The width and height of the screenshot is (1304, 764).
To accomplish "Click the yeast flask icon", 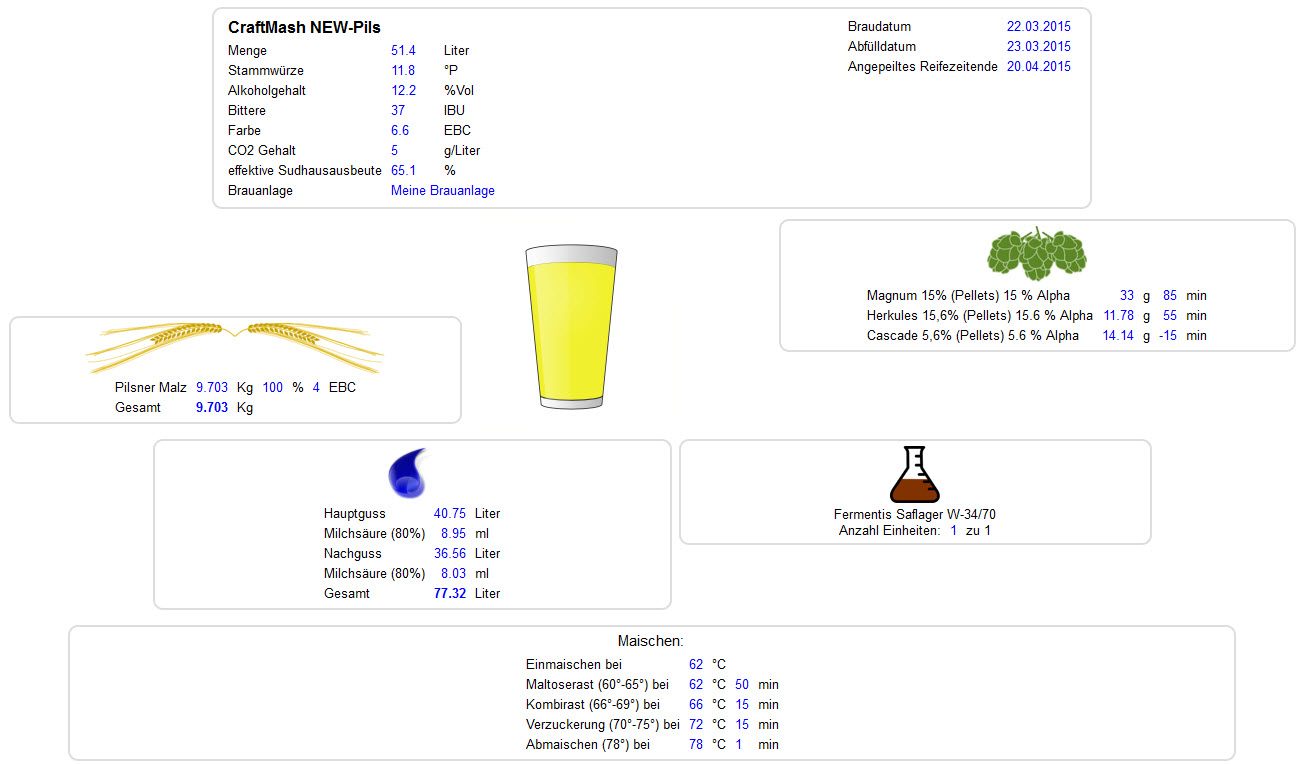I will 914,475.
